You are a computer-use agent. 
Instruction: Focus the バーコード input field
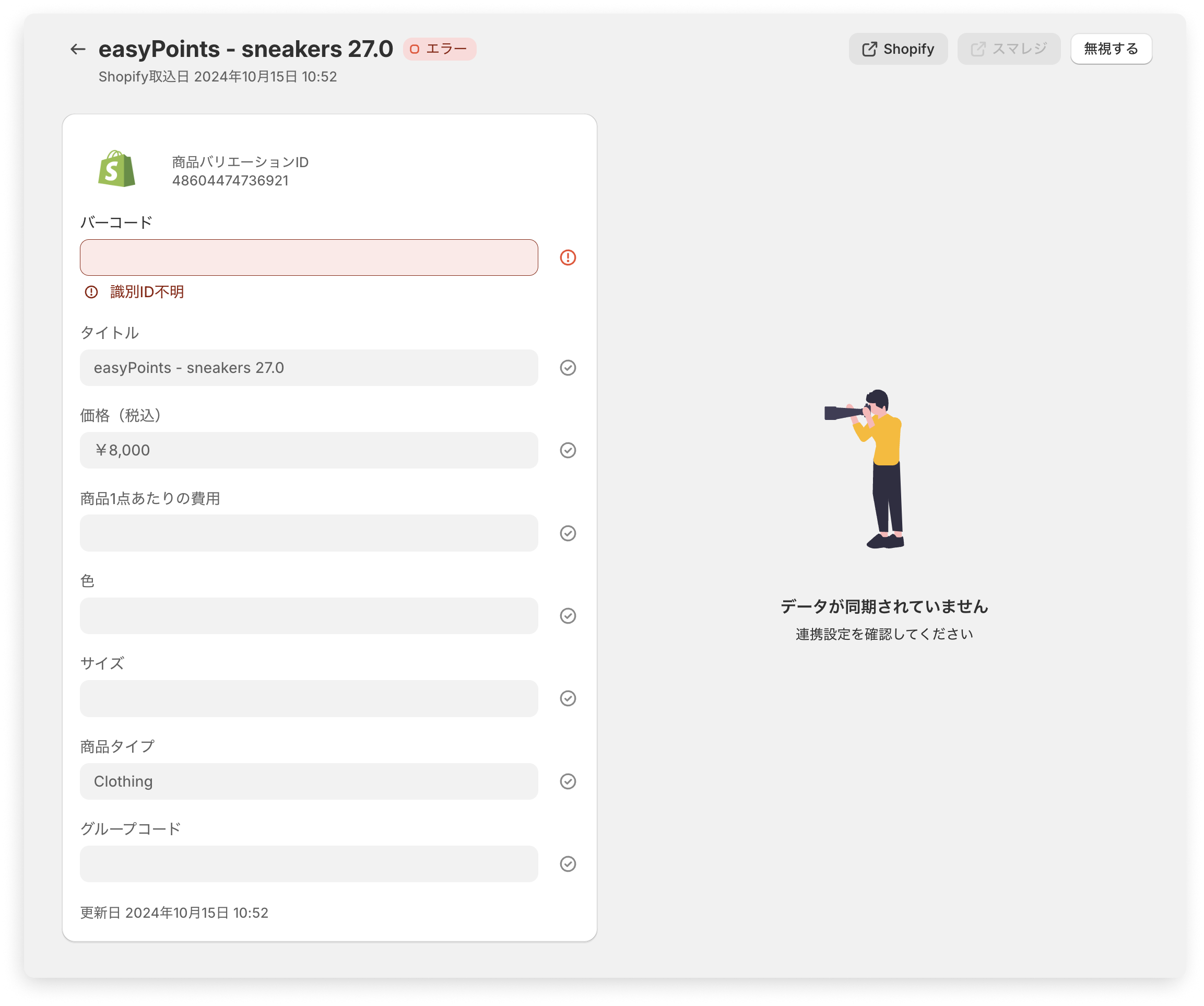[309, 258]
